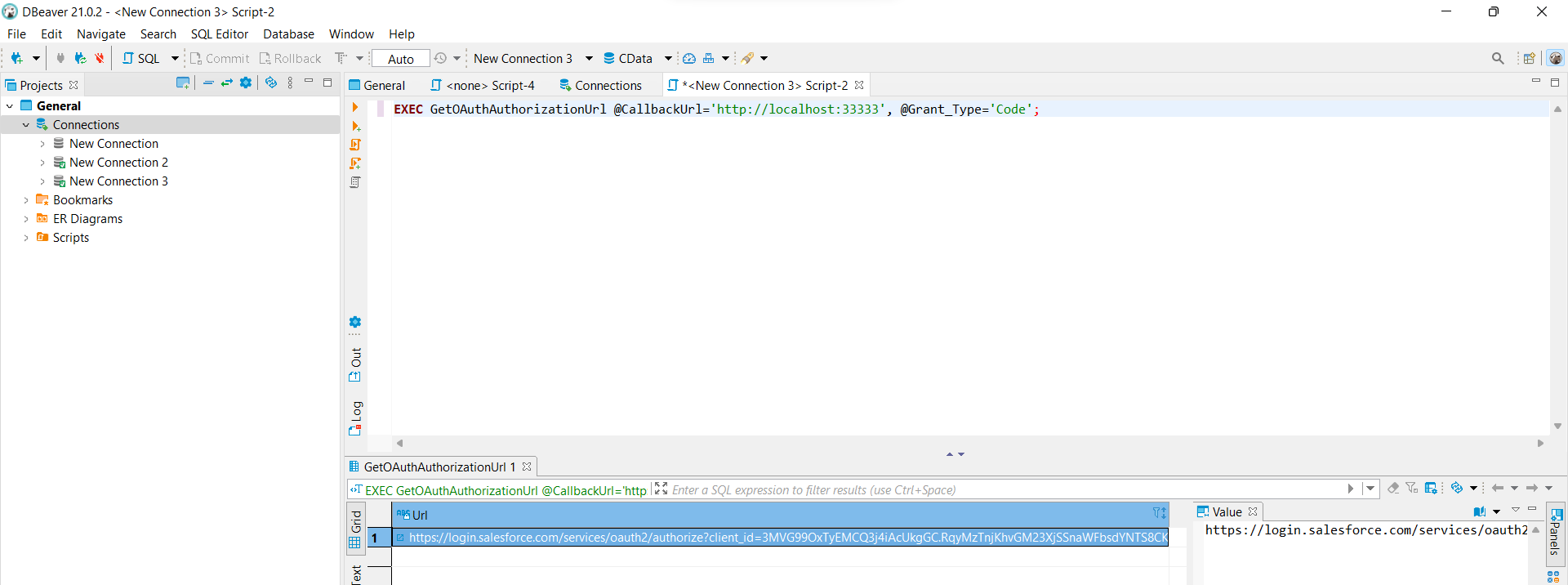Screen dimensions: 1568x585
Task: Open the SQL Editor menu
Action: [x=219, y=34]
